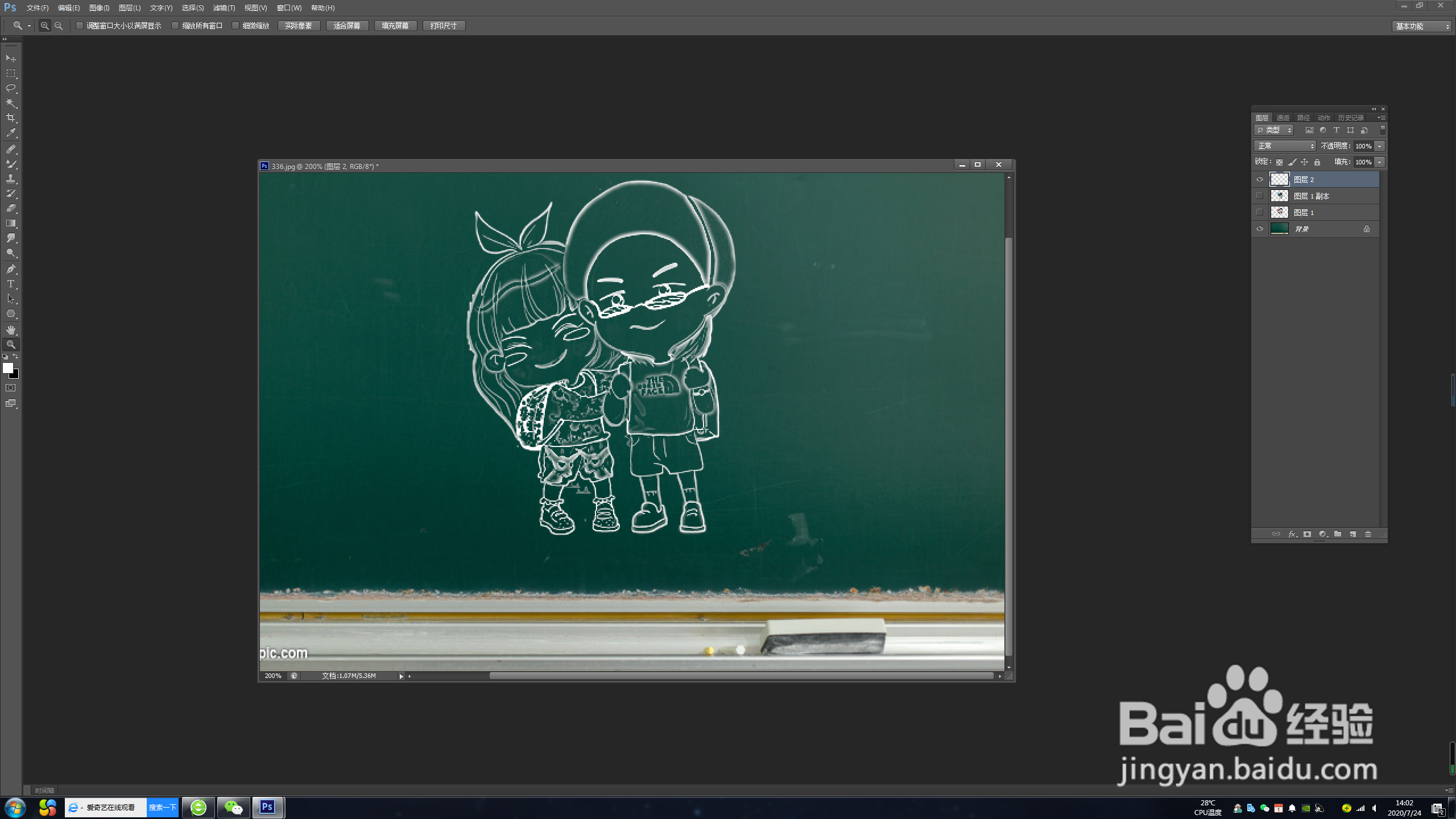
Task: Hide the 图层 2 layer visibility
Action: (1259, 179)
